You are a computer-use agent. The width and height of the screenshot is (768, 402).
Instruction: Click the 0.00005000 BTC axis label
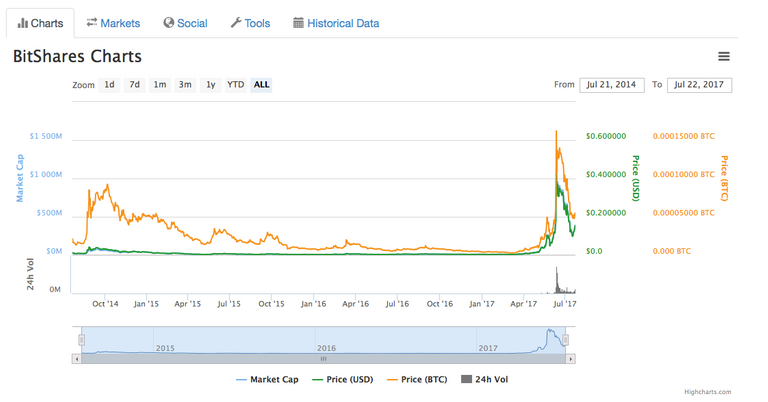tap(684, 213)
